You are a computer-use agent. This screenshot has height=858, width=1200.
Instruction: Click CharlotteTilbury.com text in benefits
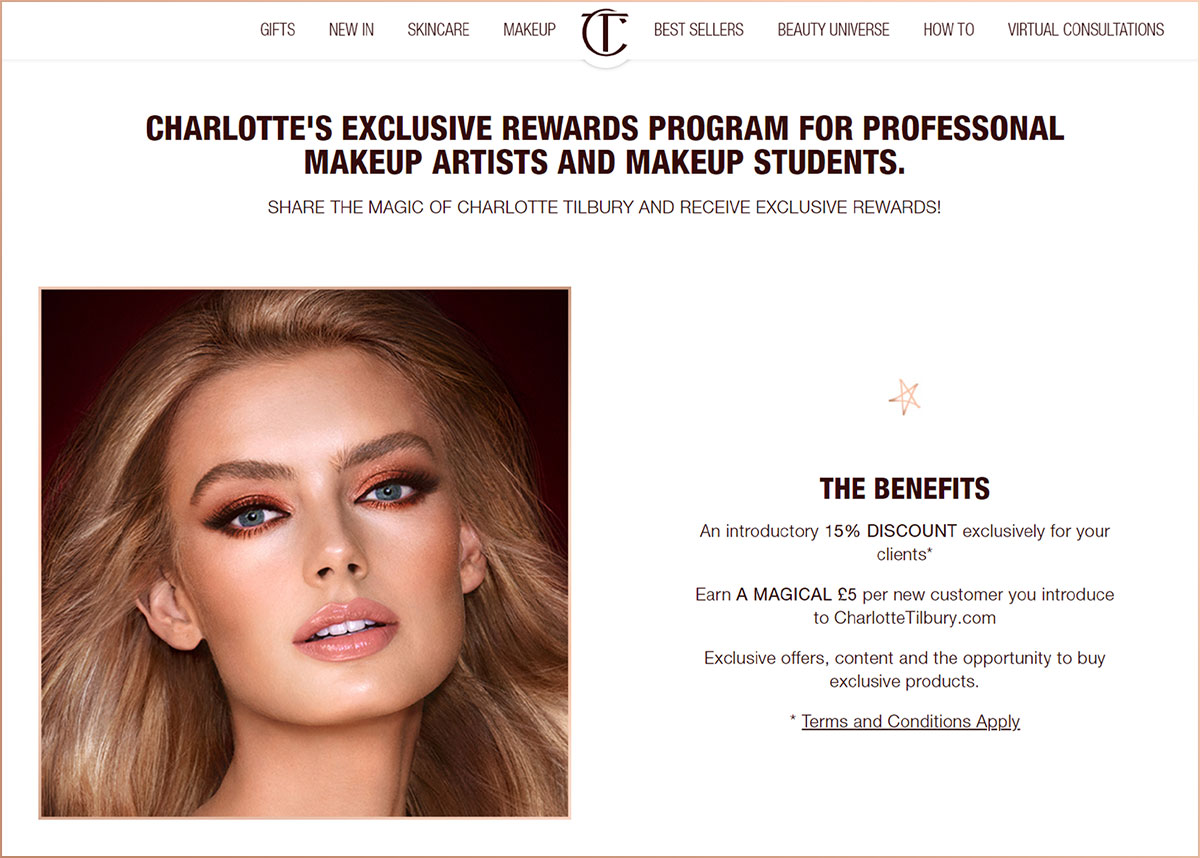914,617
